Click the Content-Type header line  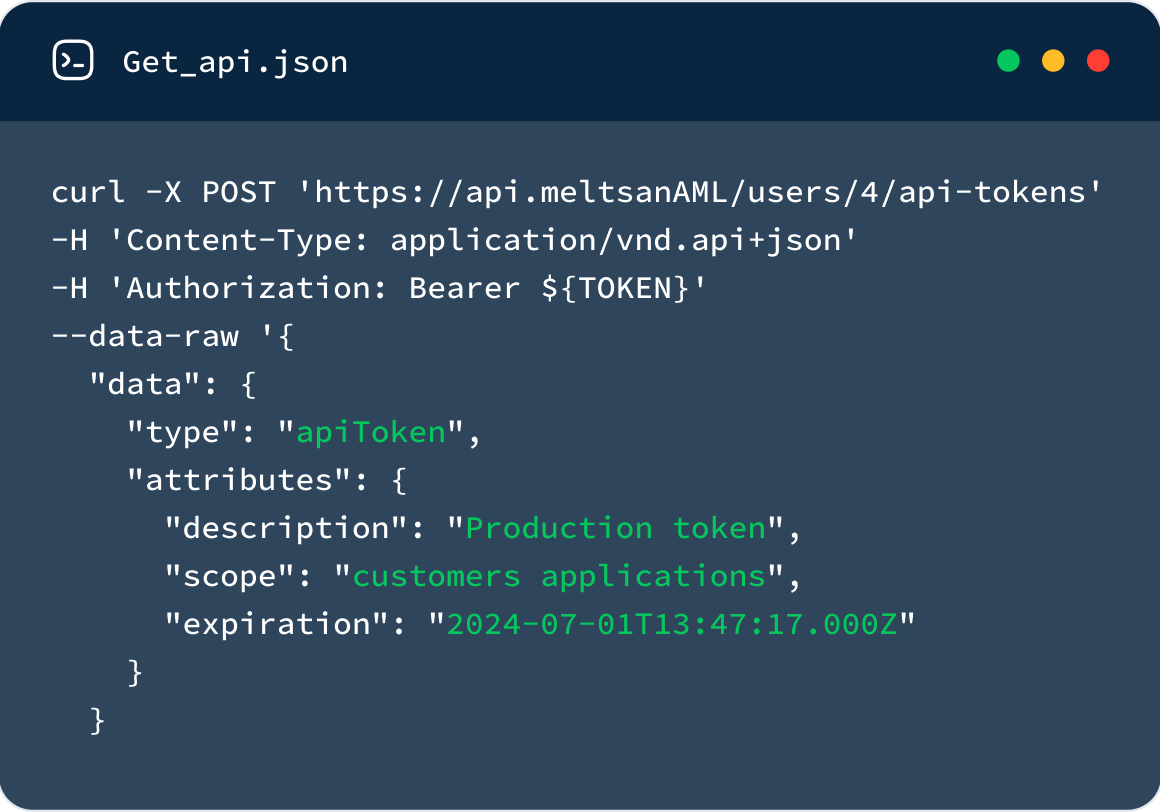[454, 240]
